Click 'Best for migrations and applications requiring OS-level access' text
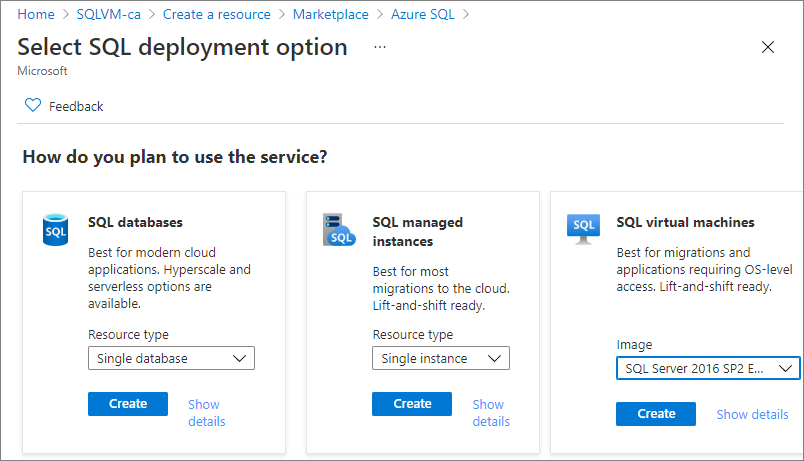This screenshot has height=461, width=804. click(705, 269)
